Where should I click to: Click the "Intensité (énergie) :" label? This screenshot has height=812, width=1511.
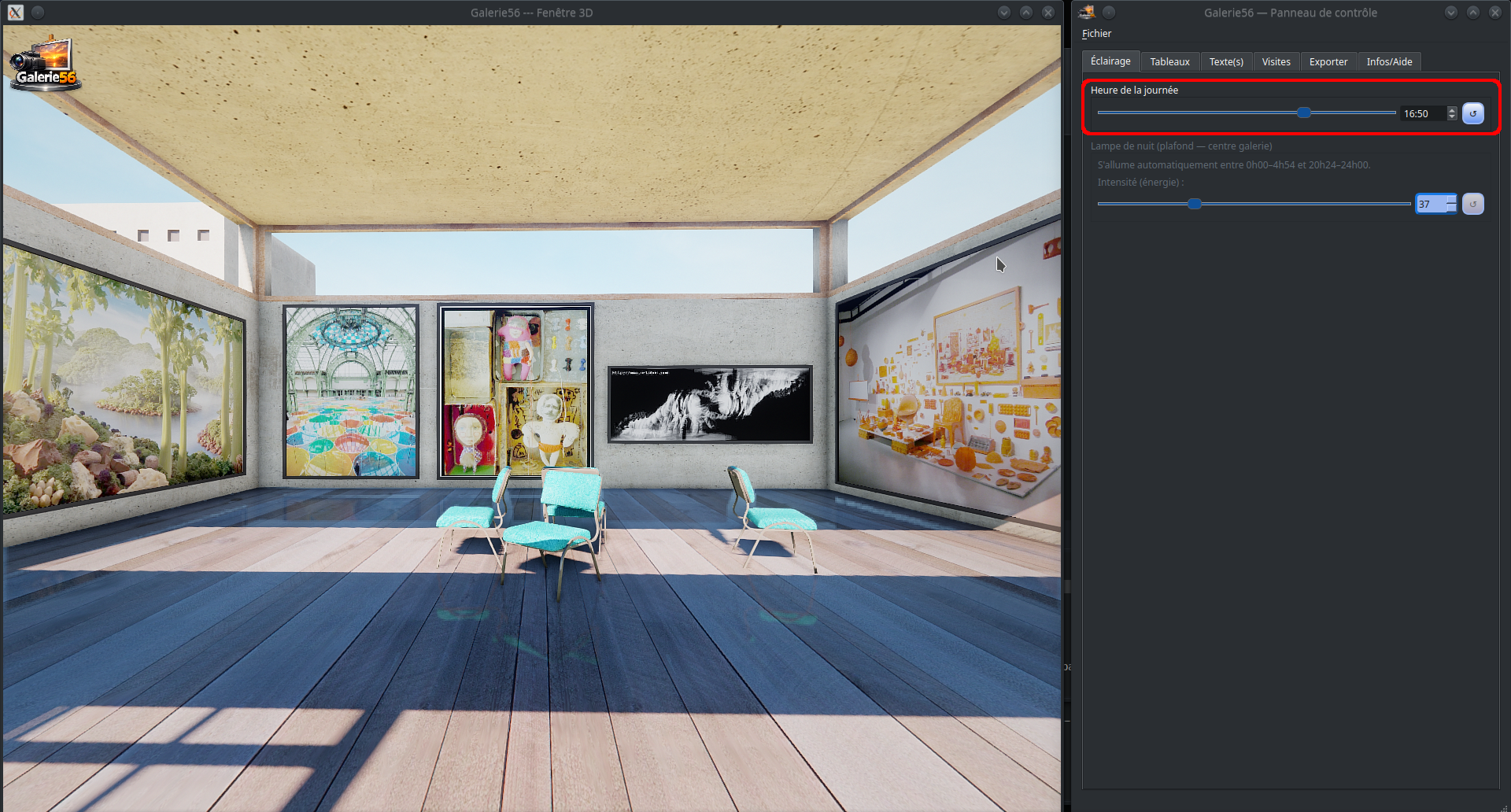point(1140,183)
